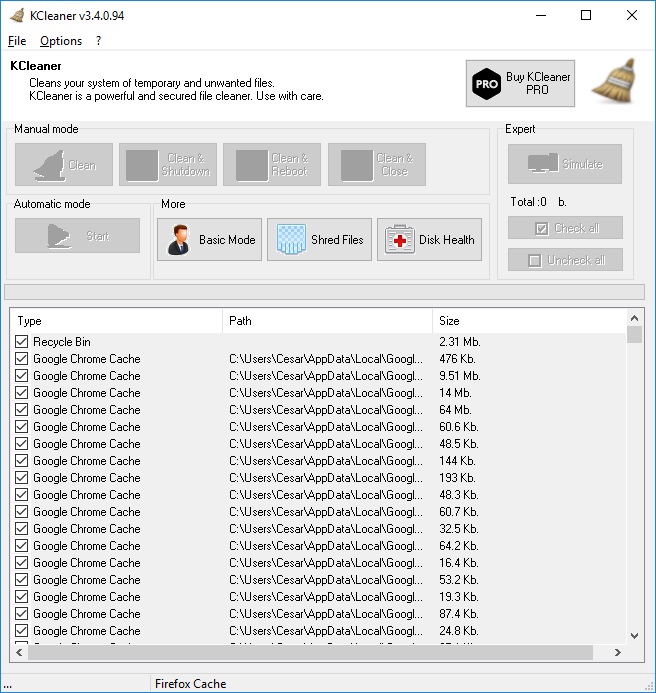Click the Basic Mode businessman icon
Screen dimensions: 656x693
pyautogui.click(x=179, y=240)
